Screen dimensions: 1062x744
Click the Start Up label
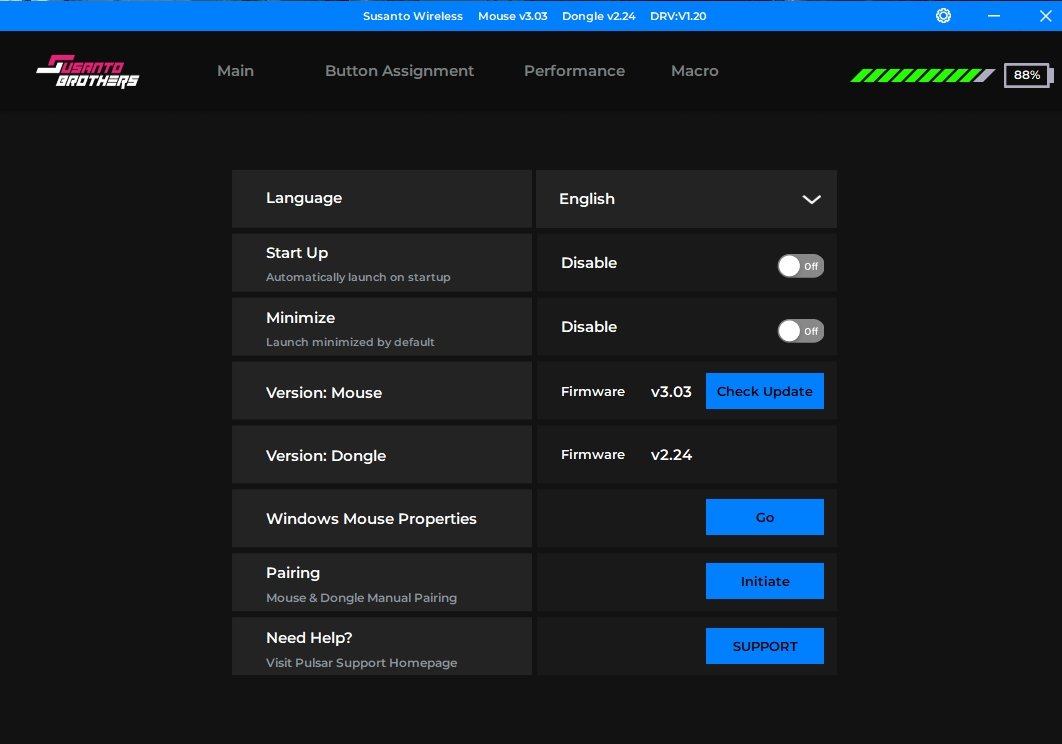[297, 253]
